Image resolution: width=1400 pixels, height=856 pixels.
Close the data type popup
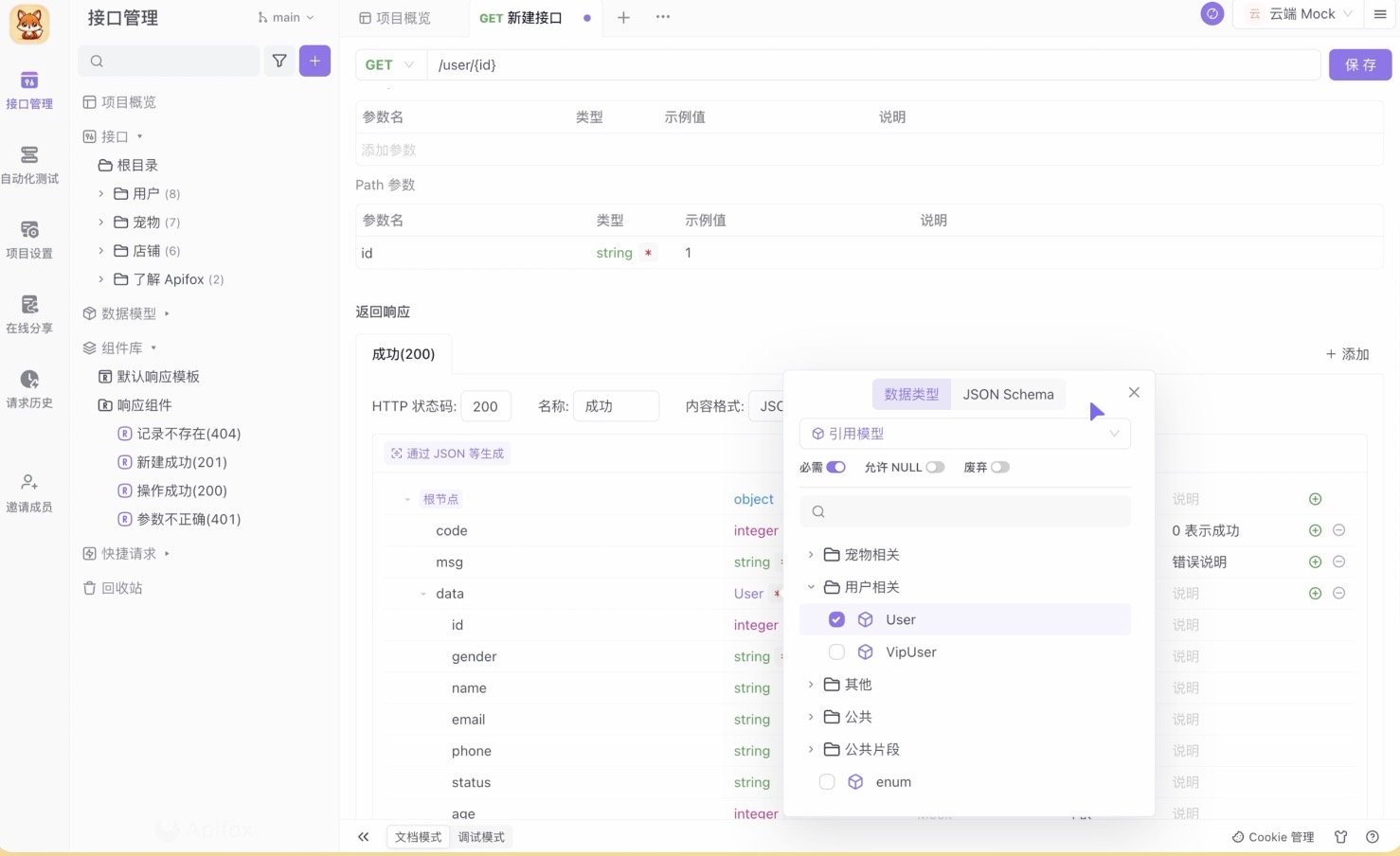[1134, 392]
